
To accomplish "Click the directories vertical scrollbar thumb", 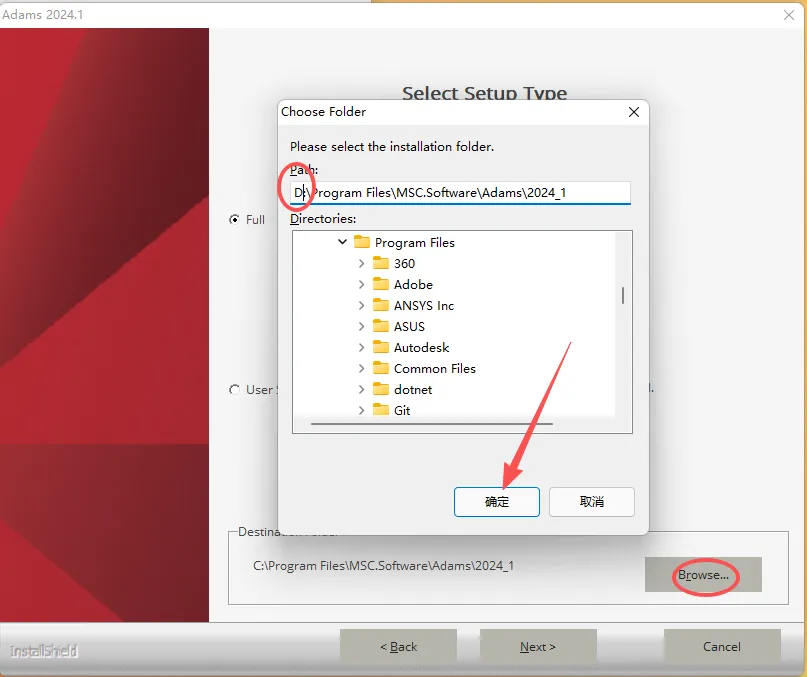I will (623, 296).
